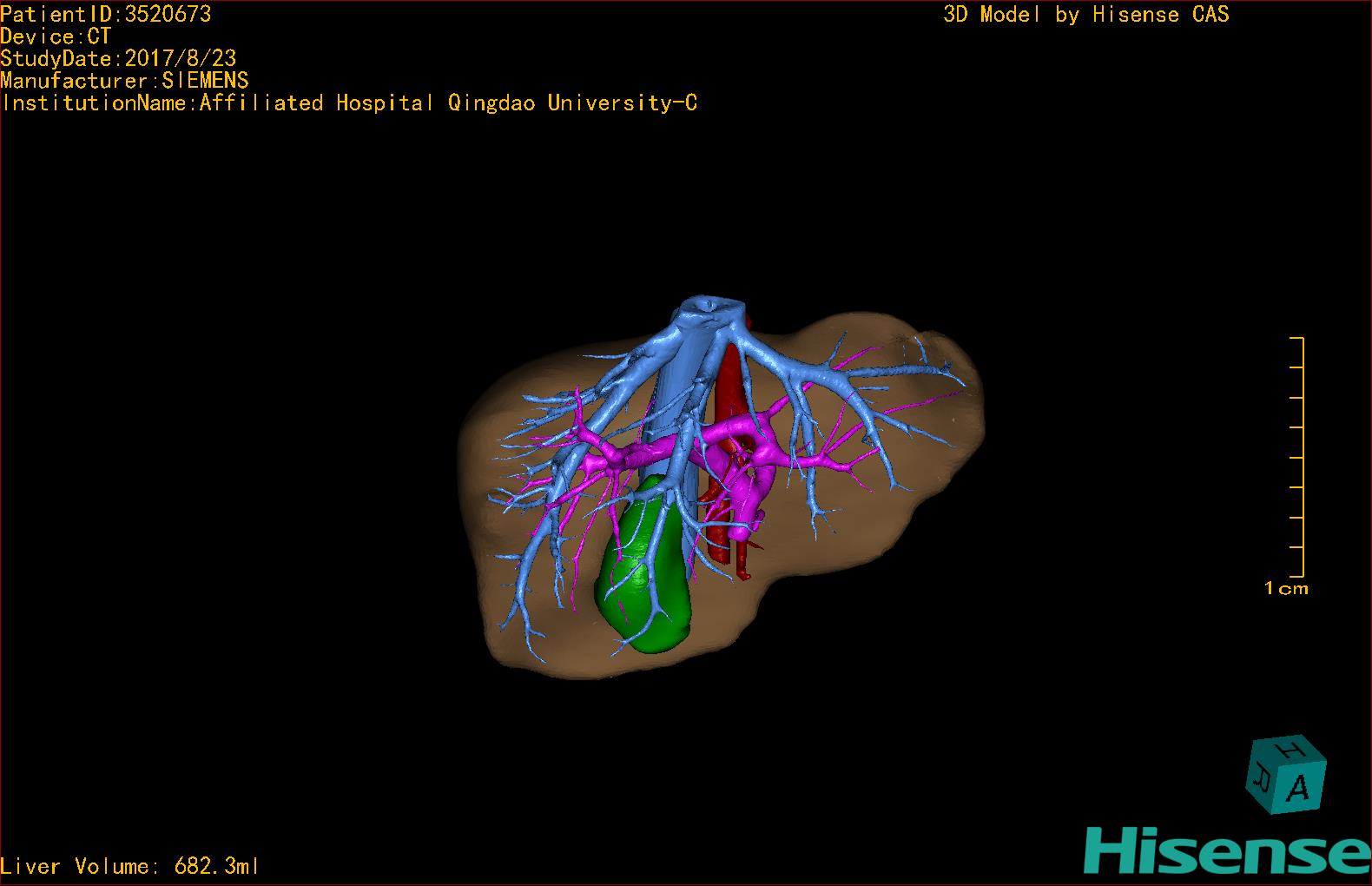
Task: Click the orientation cube's A face
Action: [x=1300, y=787]
